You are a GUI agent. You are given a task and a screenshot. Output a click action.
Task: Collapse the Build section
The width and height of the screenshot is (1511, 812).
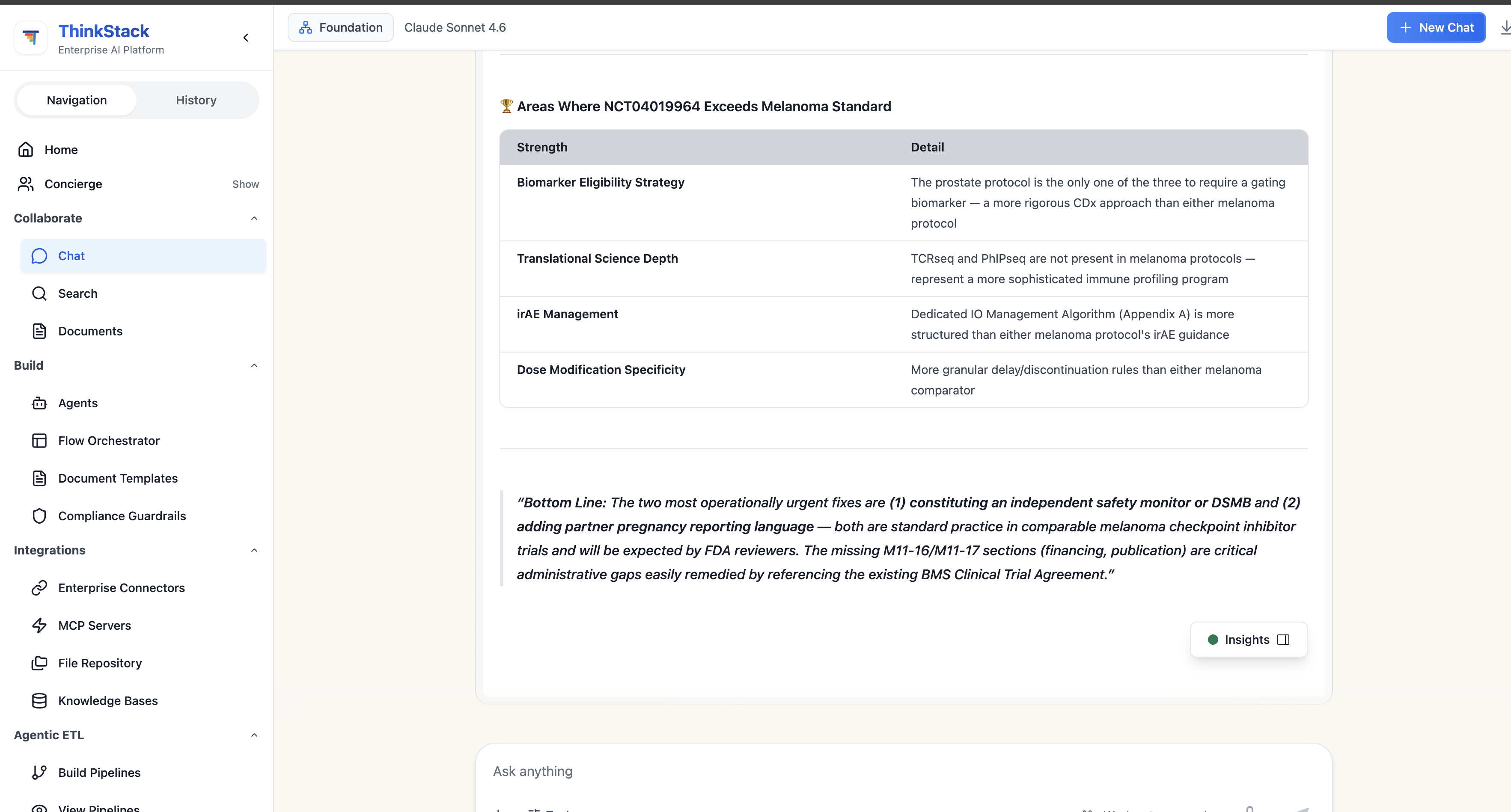(x=254, y=365)
